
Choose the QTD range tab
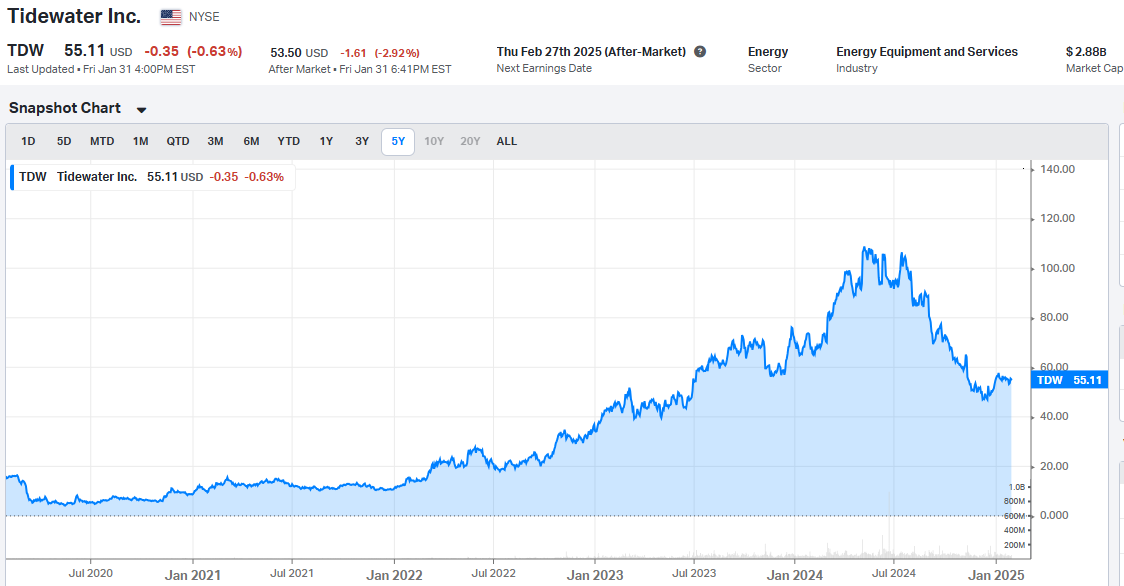(178, 141)
